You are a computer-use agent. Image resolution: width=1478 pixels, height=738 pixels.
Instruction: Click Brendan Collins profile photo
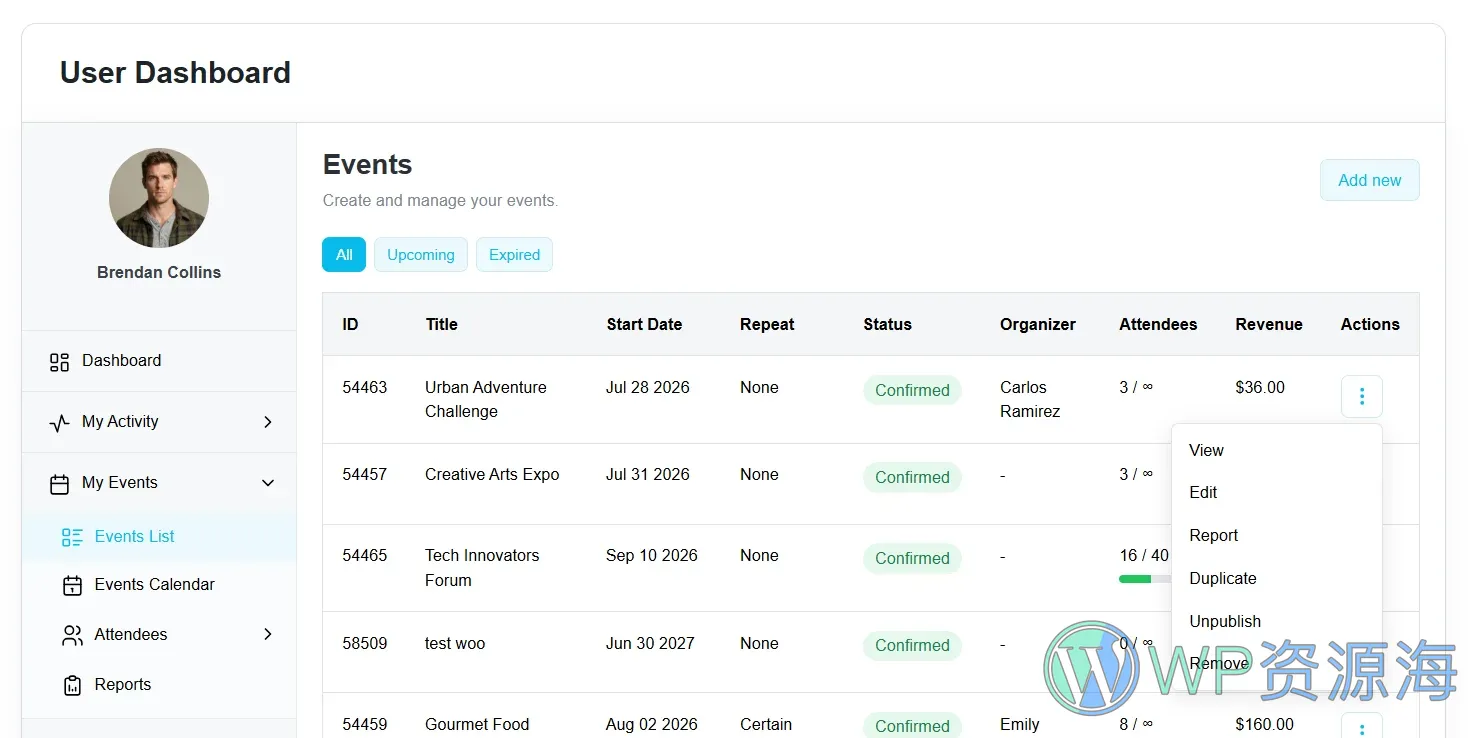point(159,198)
